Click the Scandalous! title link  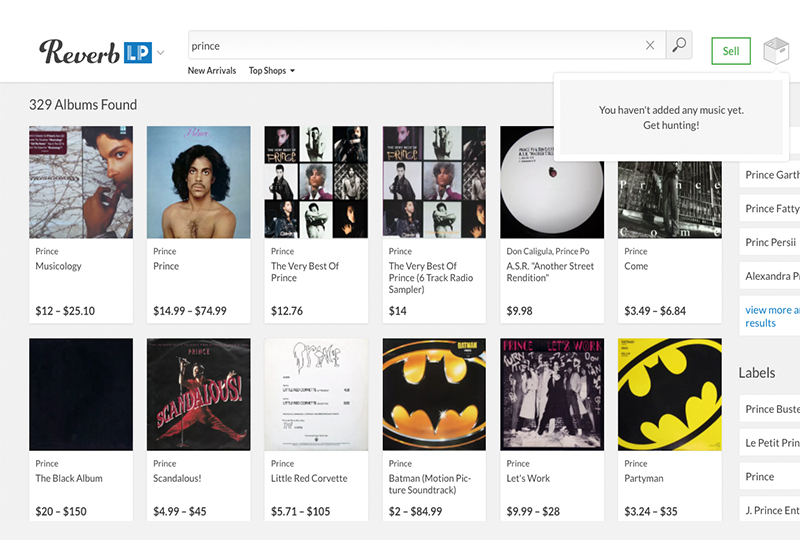[x=177, y=478]
